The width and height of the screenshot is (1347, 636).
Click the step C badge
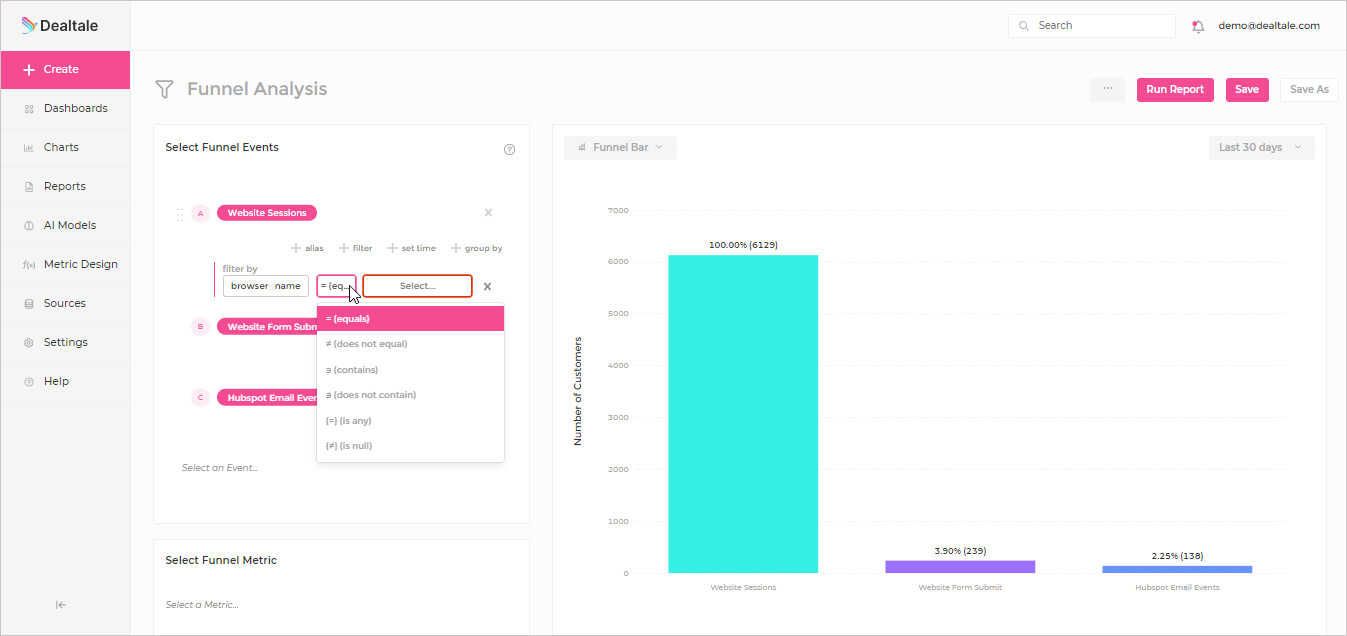[200, 398]
